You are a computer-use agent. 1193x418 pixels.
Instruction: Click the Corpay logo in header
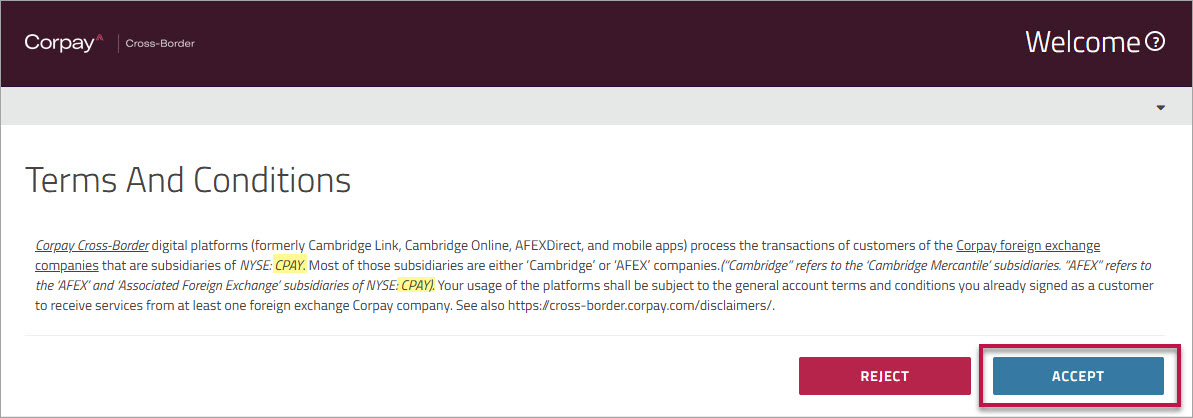(x=63, y=43)
